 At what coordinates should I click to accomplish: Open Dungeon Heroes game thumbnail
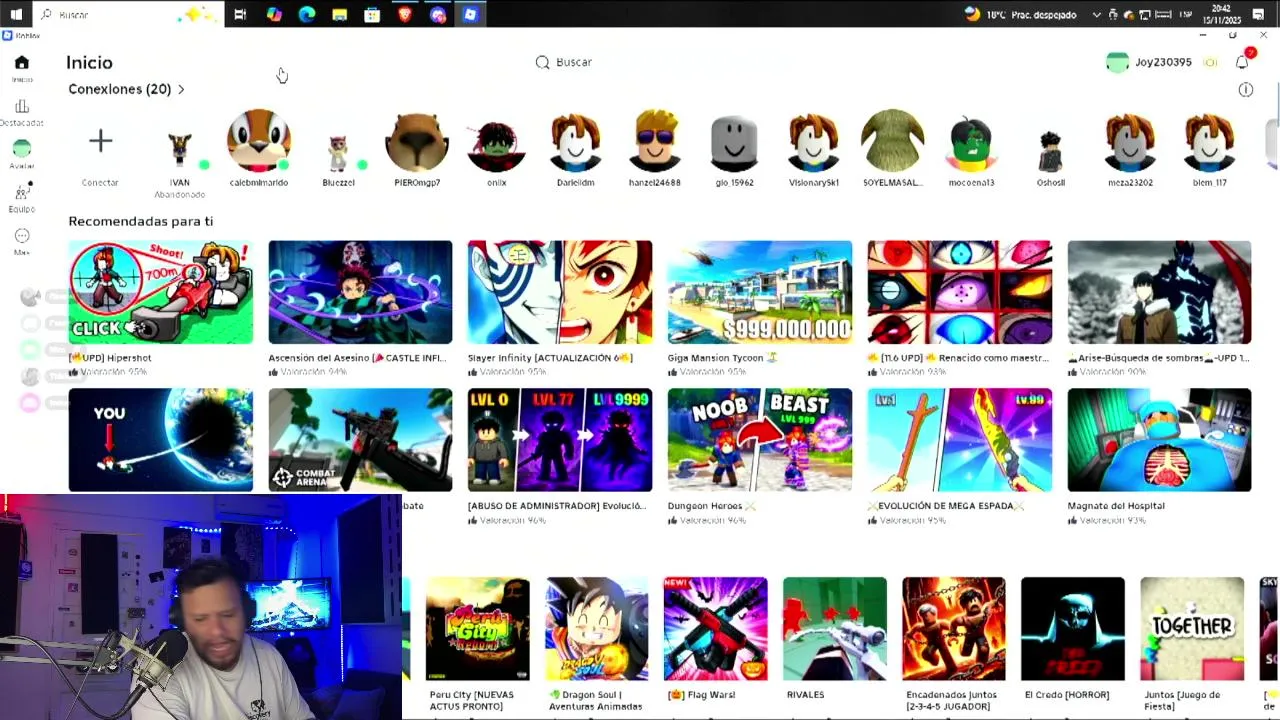point(760,440)
